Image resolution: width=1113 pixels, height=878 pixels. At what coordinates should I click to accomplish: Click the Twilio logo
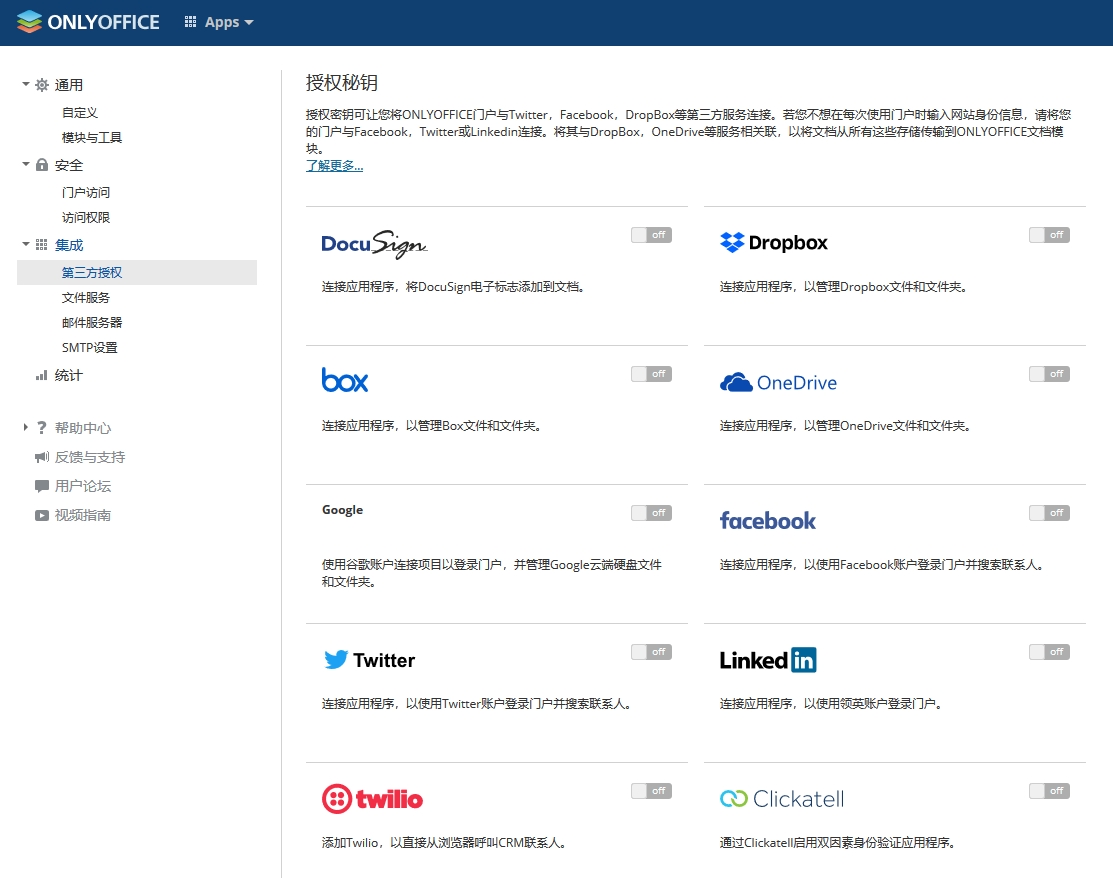click(372, 799)
